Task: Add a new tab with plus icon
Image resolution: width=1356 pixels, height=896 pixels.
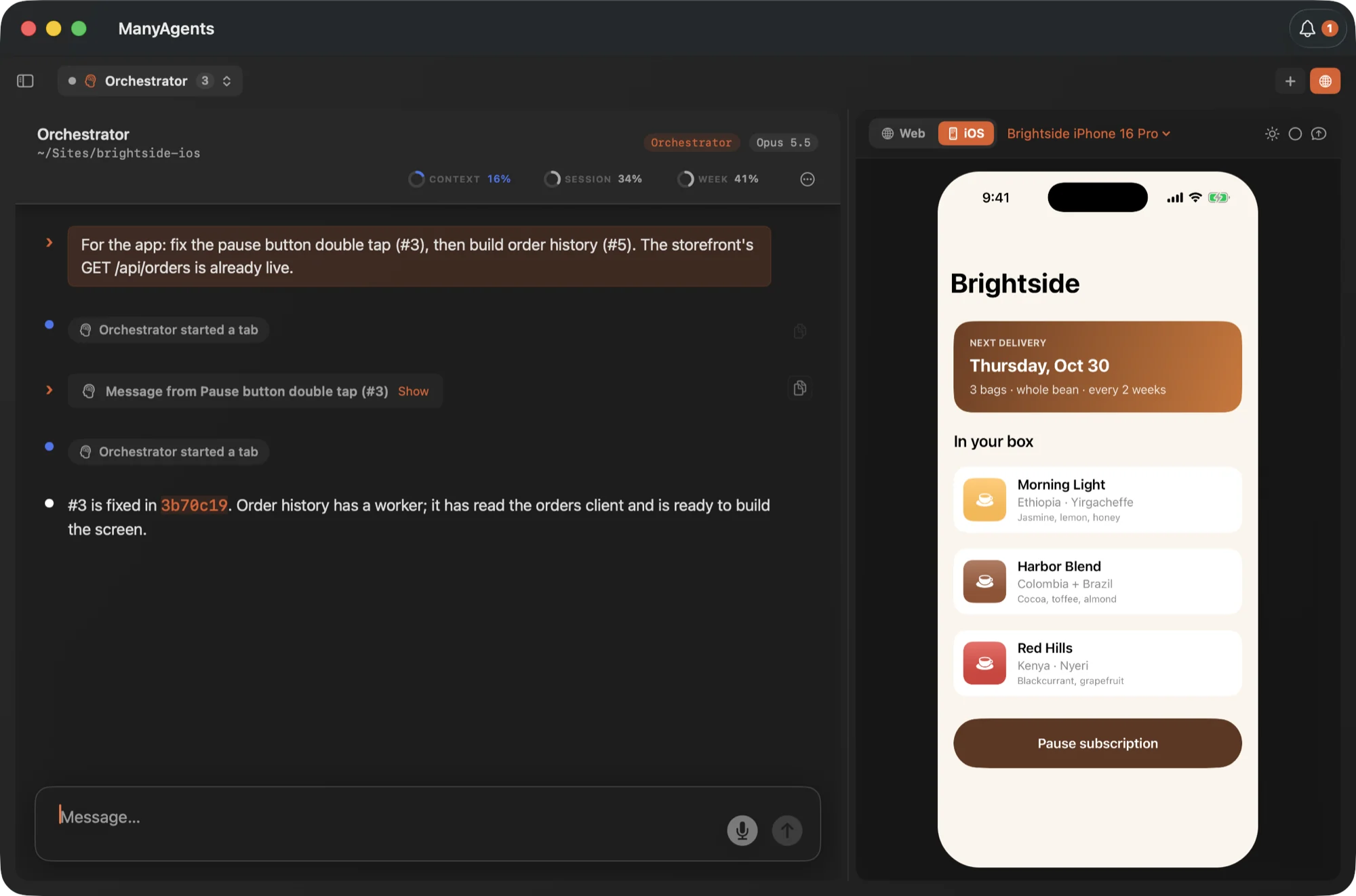Action: click(1290, 81)
